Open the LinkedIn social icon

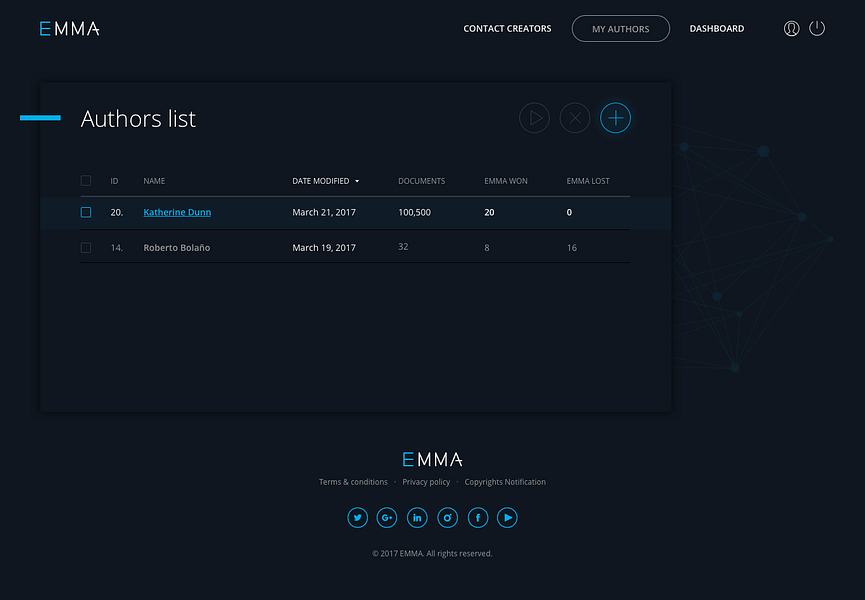(x=417, y=517)
